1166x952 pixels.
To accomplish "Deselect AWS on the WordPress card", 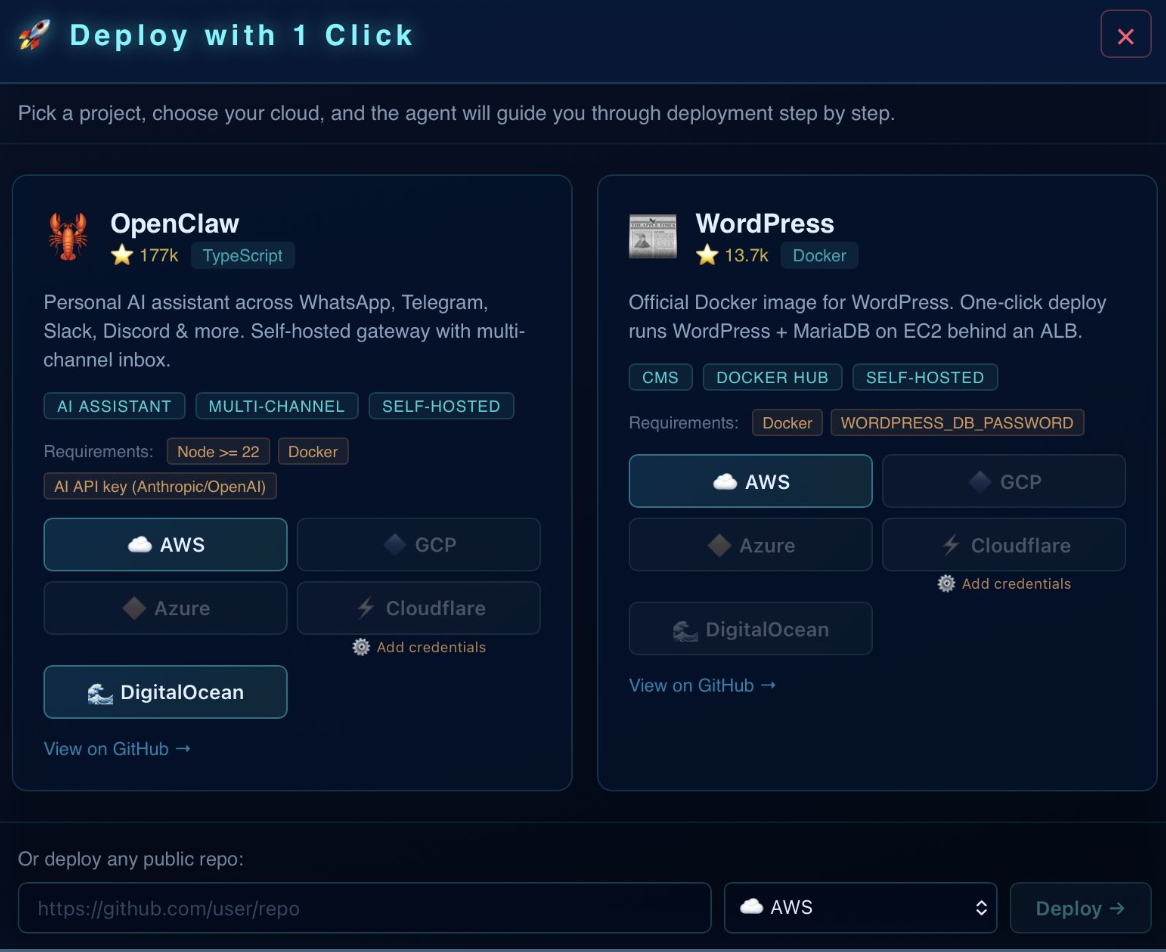I will click(x=750, y=481).
